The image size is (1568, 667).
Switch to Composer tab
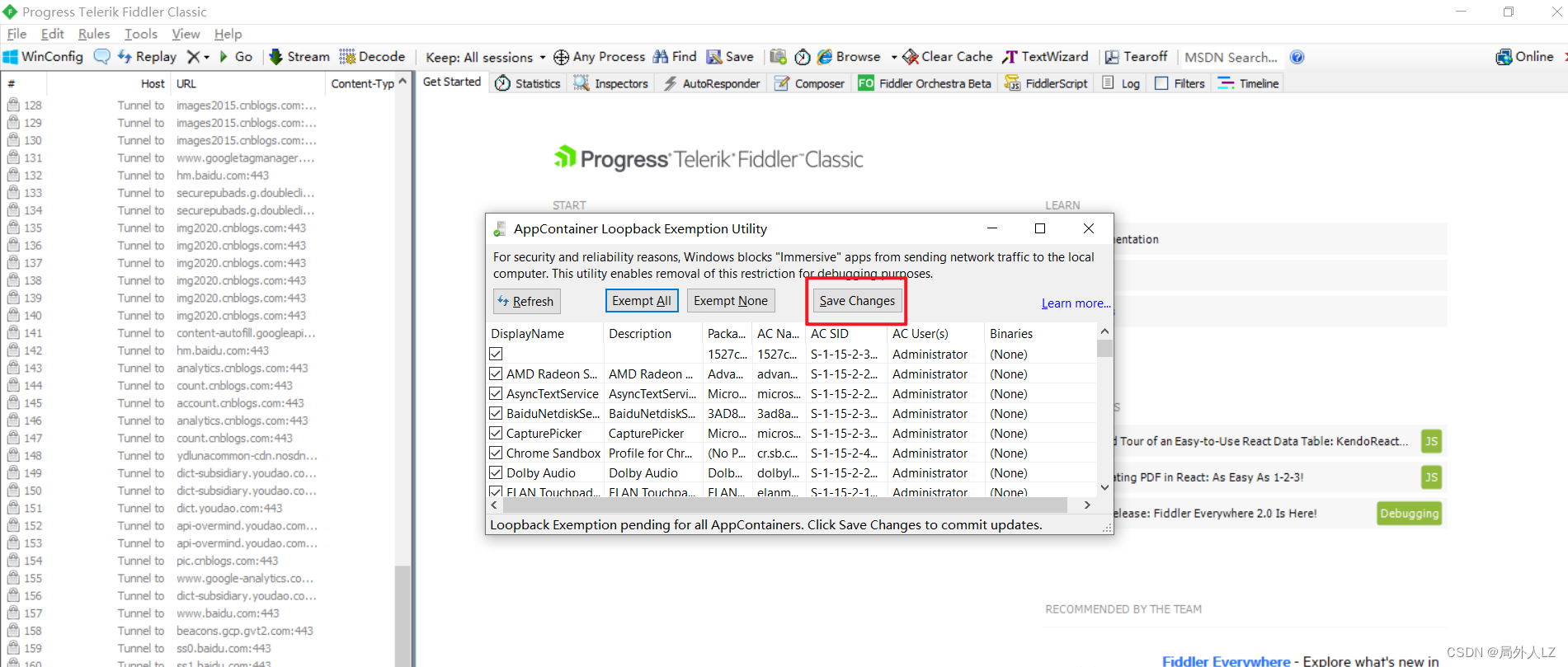809,83
